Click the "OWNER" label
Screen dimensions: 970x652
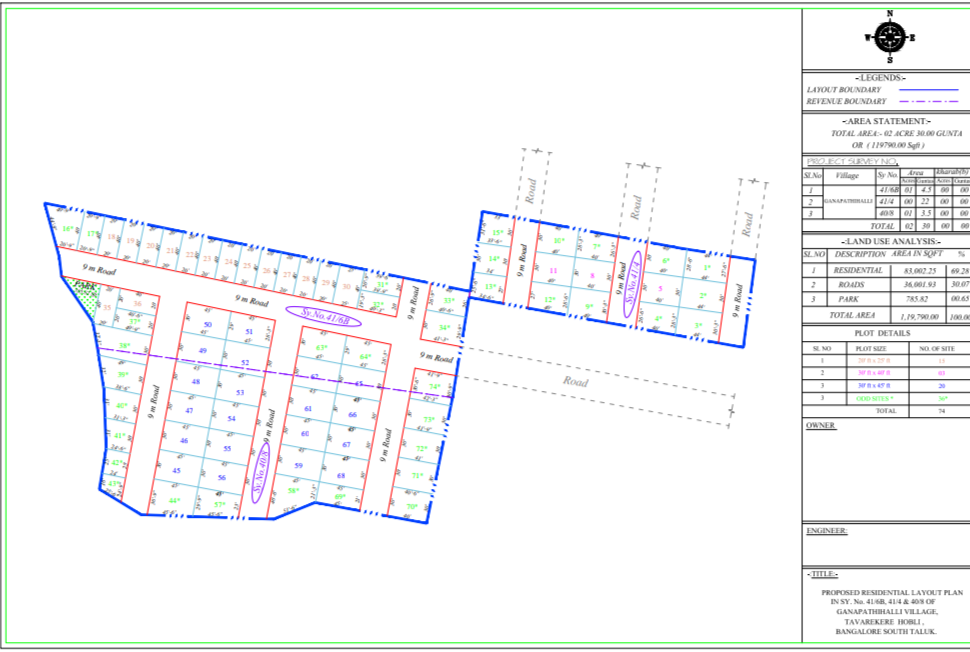click(820, 426)
